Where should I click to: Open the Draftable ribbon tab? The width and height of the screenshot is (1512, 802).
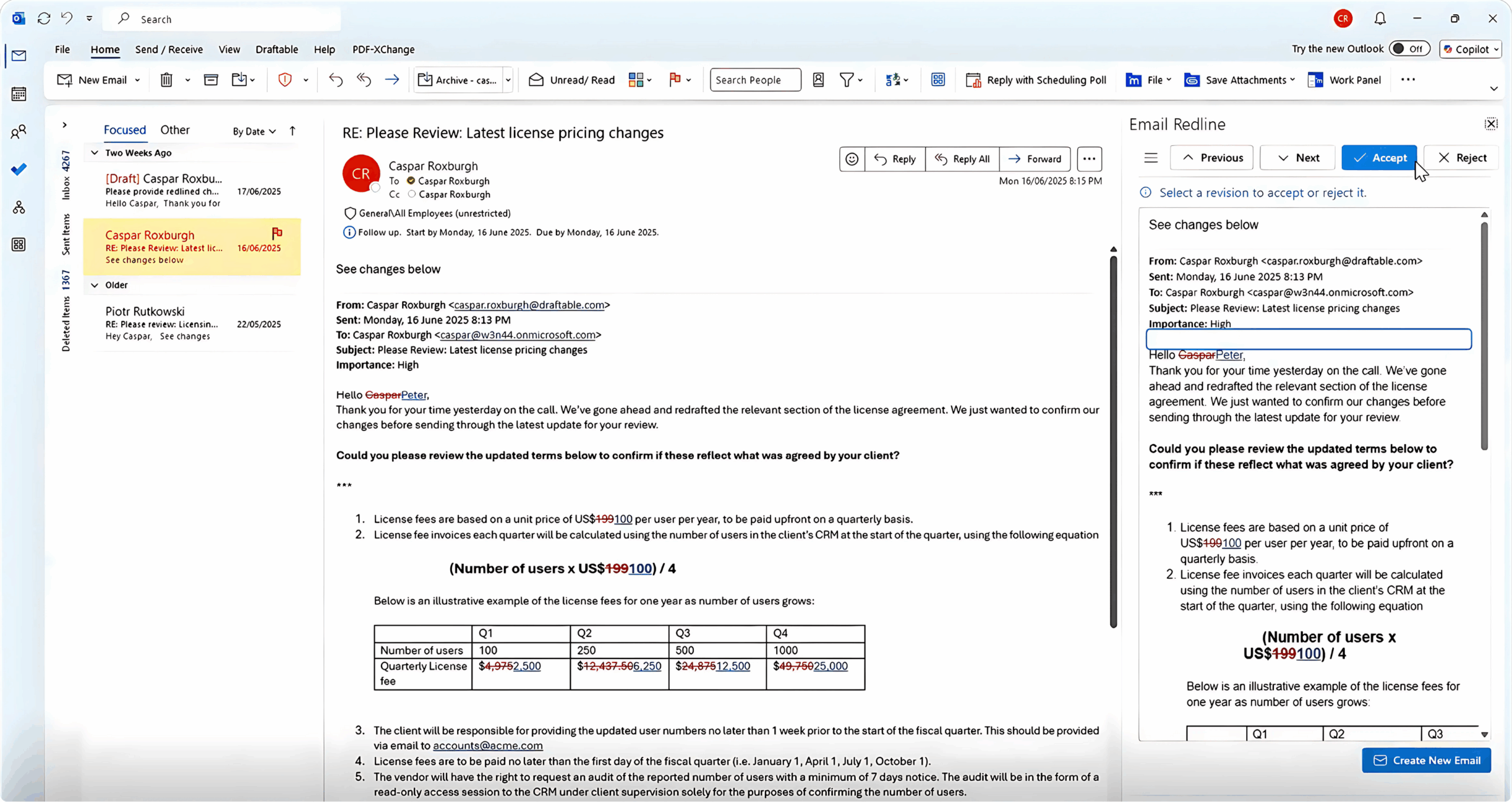pos(276,50)
